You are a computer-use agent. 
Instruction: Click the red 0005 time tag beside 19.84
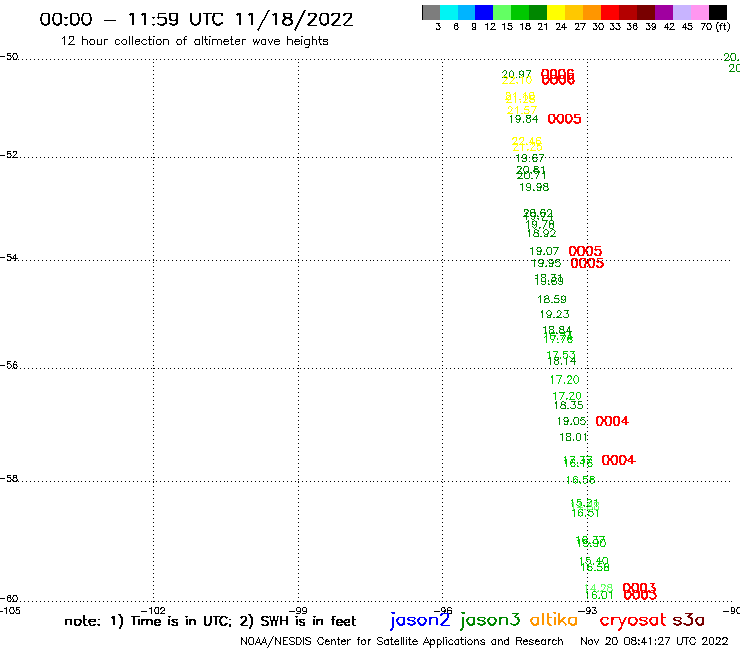(564, 119)
